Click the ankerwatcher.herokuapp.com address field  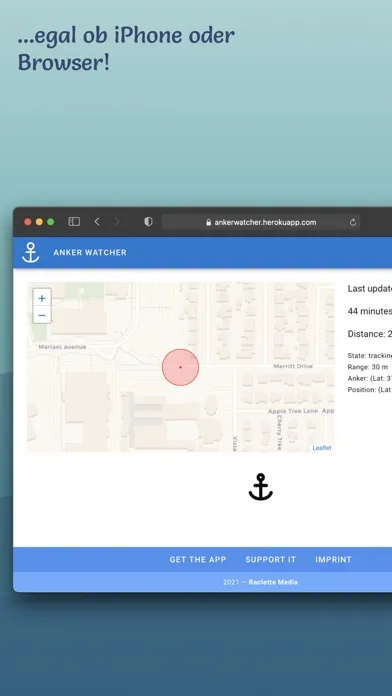click(261, 222)
